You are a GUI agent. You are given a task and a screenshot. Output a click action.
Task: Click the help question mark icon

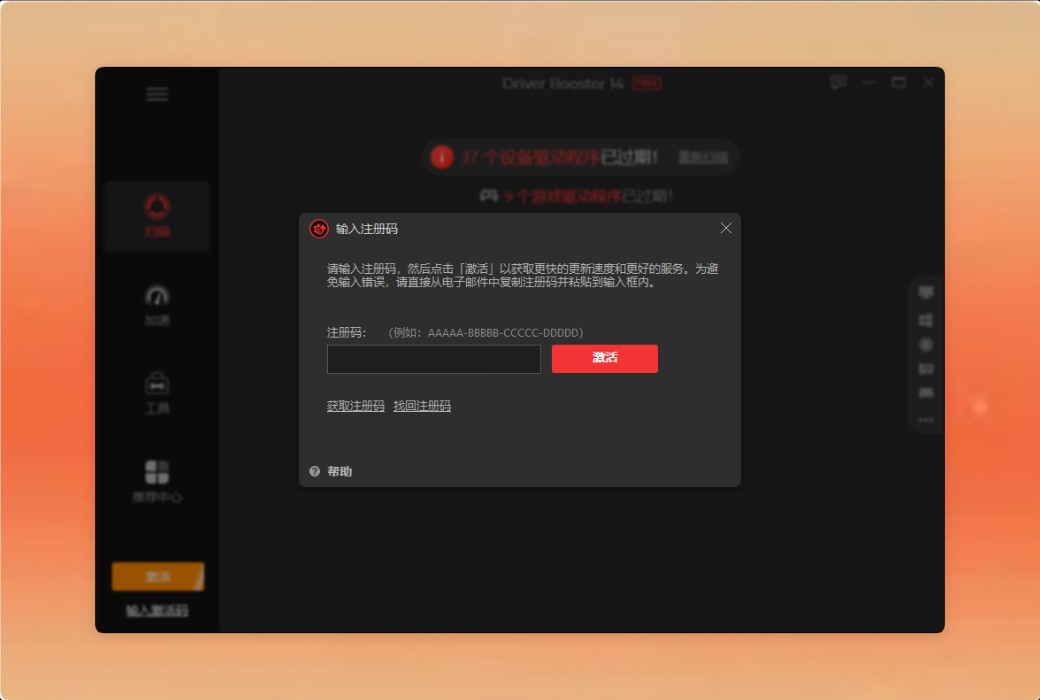314,471
